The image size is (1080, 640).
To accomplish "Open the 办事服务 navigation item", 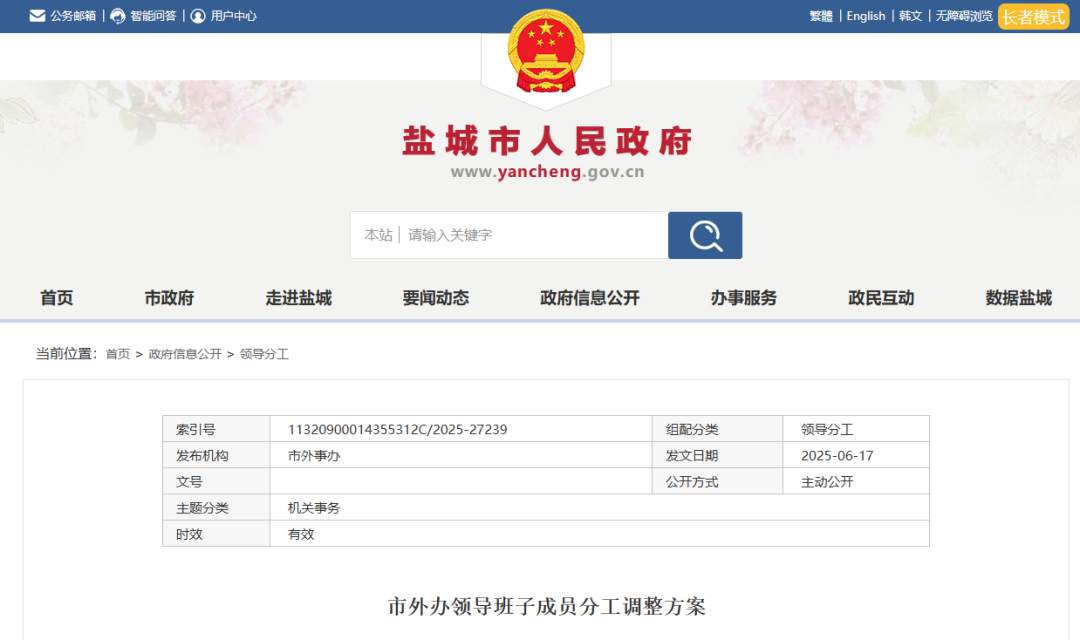I will click(x=744, y=298).
